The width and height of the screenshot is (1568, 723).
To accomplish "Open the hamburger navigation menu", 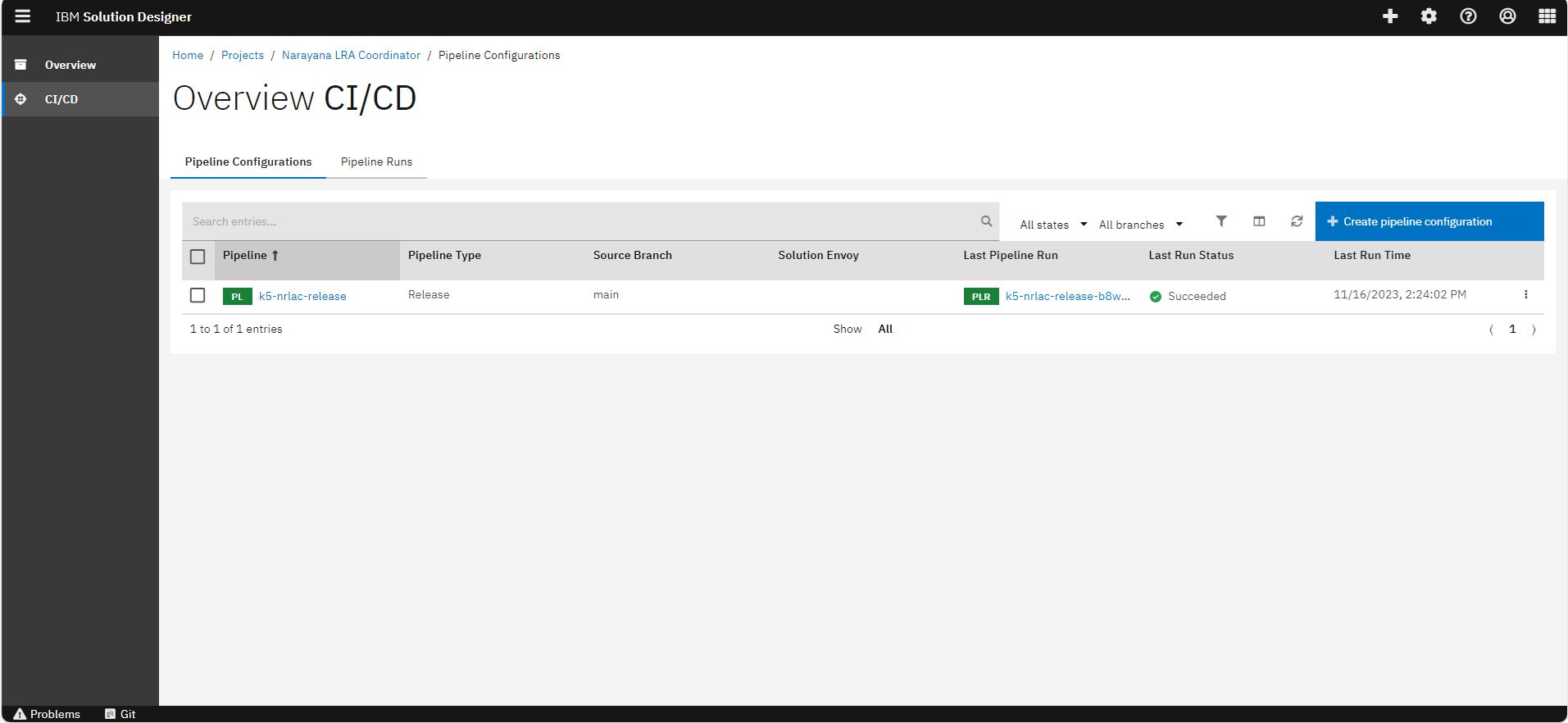I will tap(23, 16).
